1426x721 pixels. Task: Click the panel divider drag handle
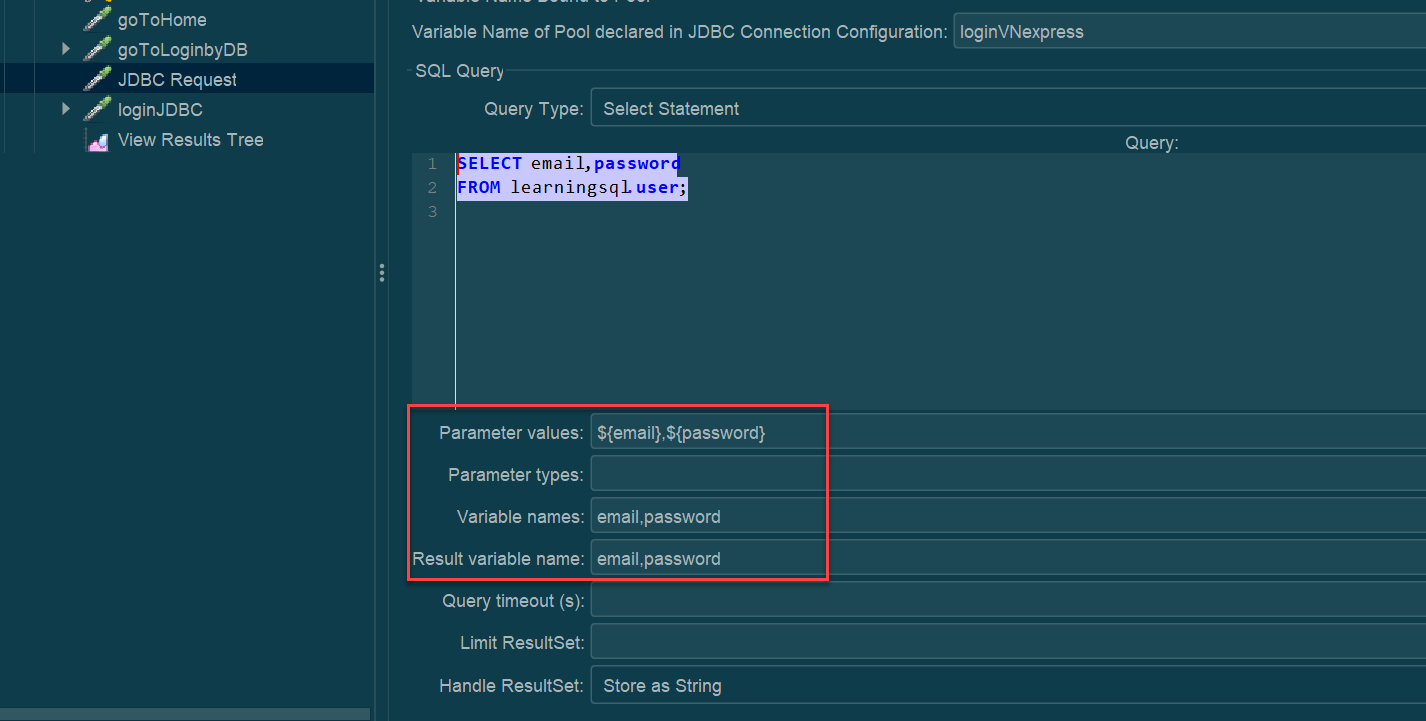coord(382,273)
